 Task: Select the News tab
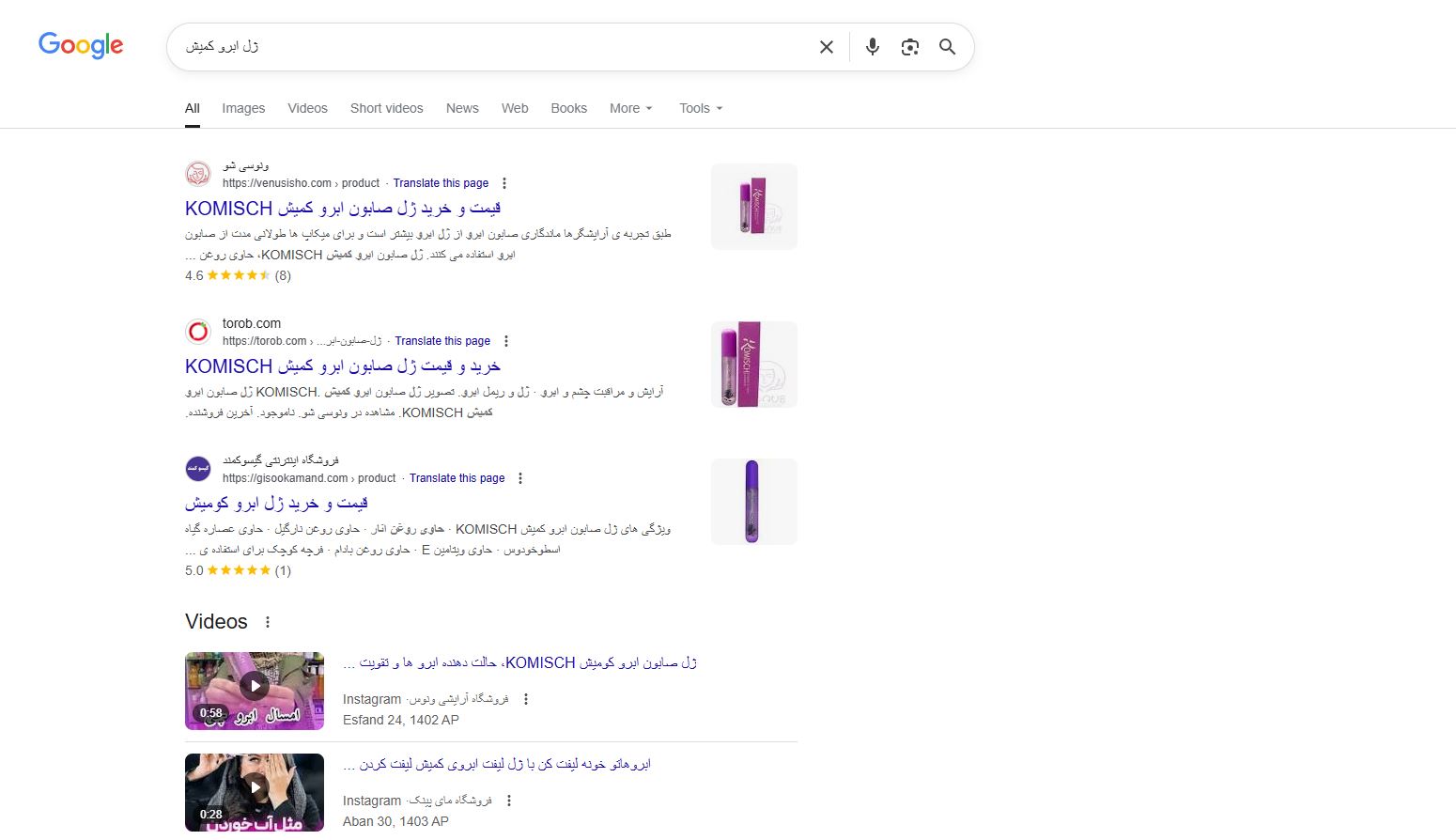(x=462, y=108)
